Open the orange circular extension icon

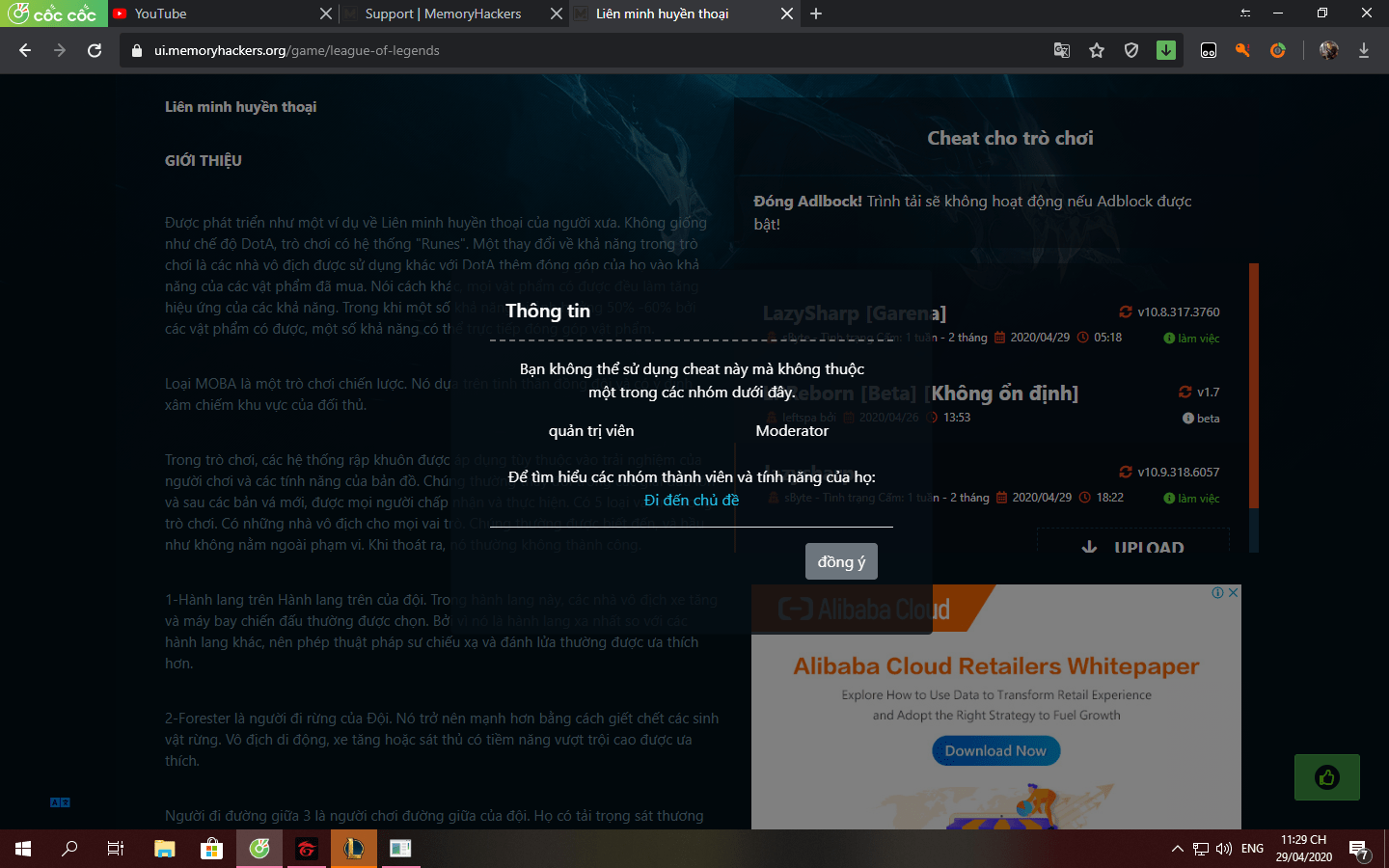pyautogui.click(x=1278, y=50)
